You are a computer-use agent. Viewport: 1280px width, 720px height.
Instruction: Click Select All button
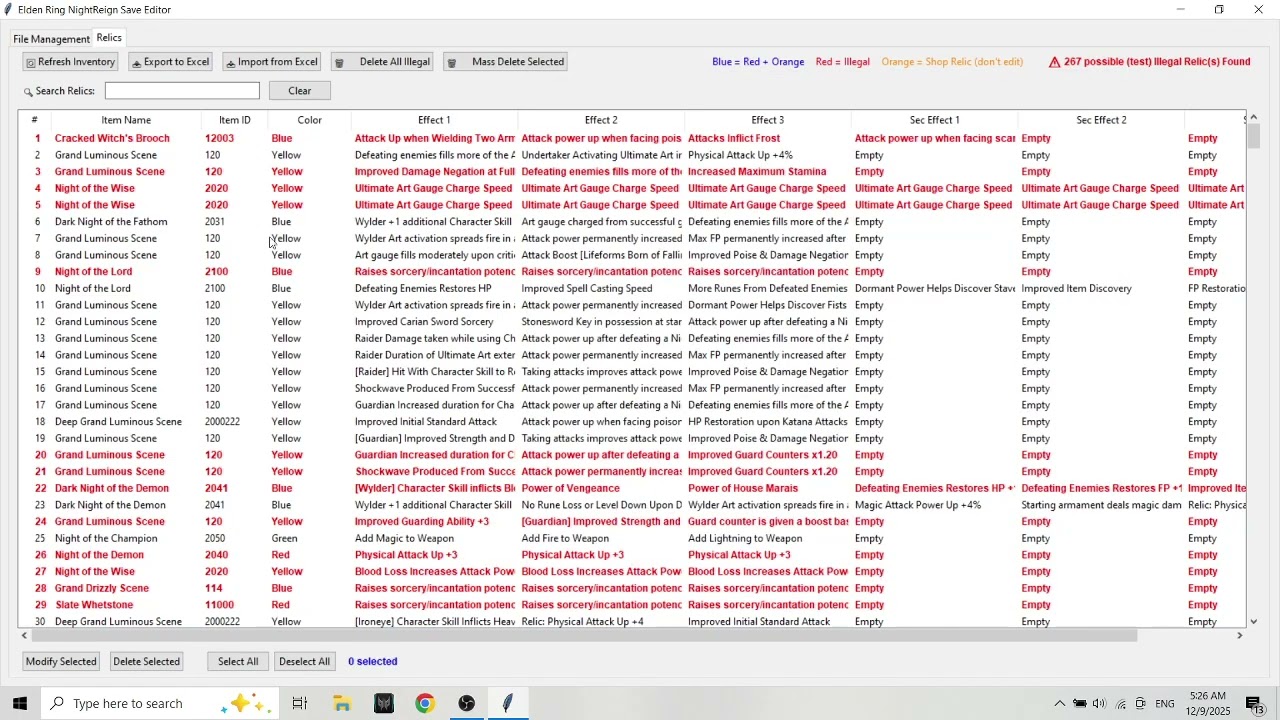point(238,662)
